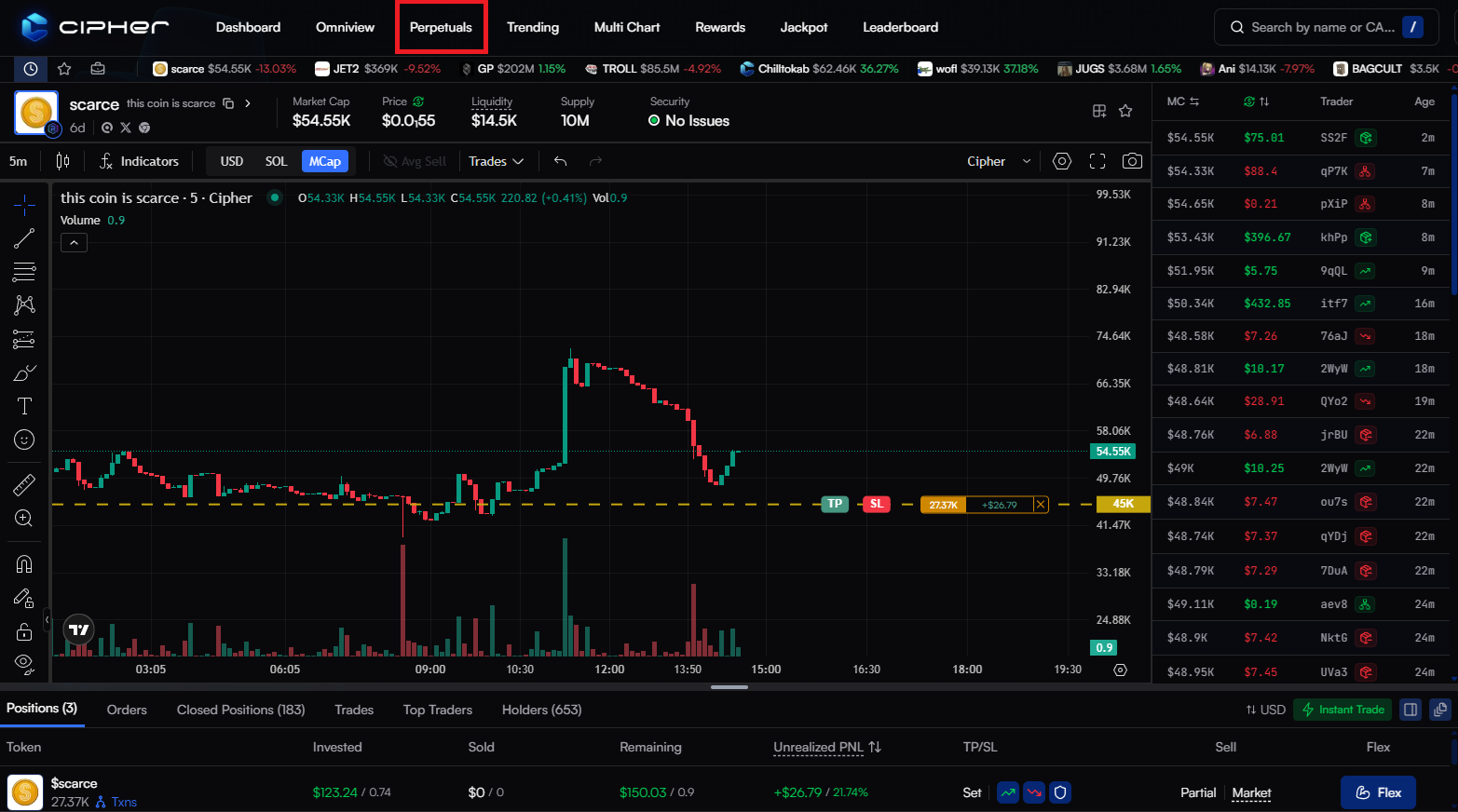
Task: Focus the search by name field
Action: click(1321, 27)
